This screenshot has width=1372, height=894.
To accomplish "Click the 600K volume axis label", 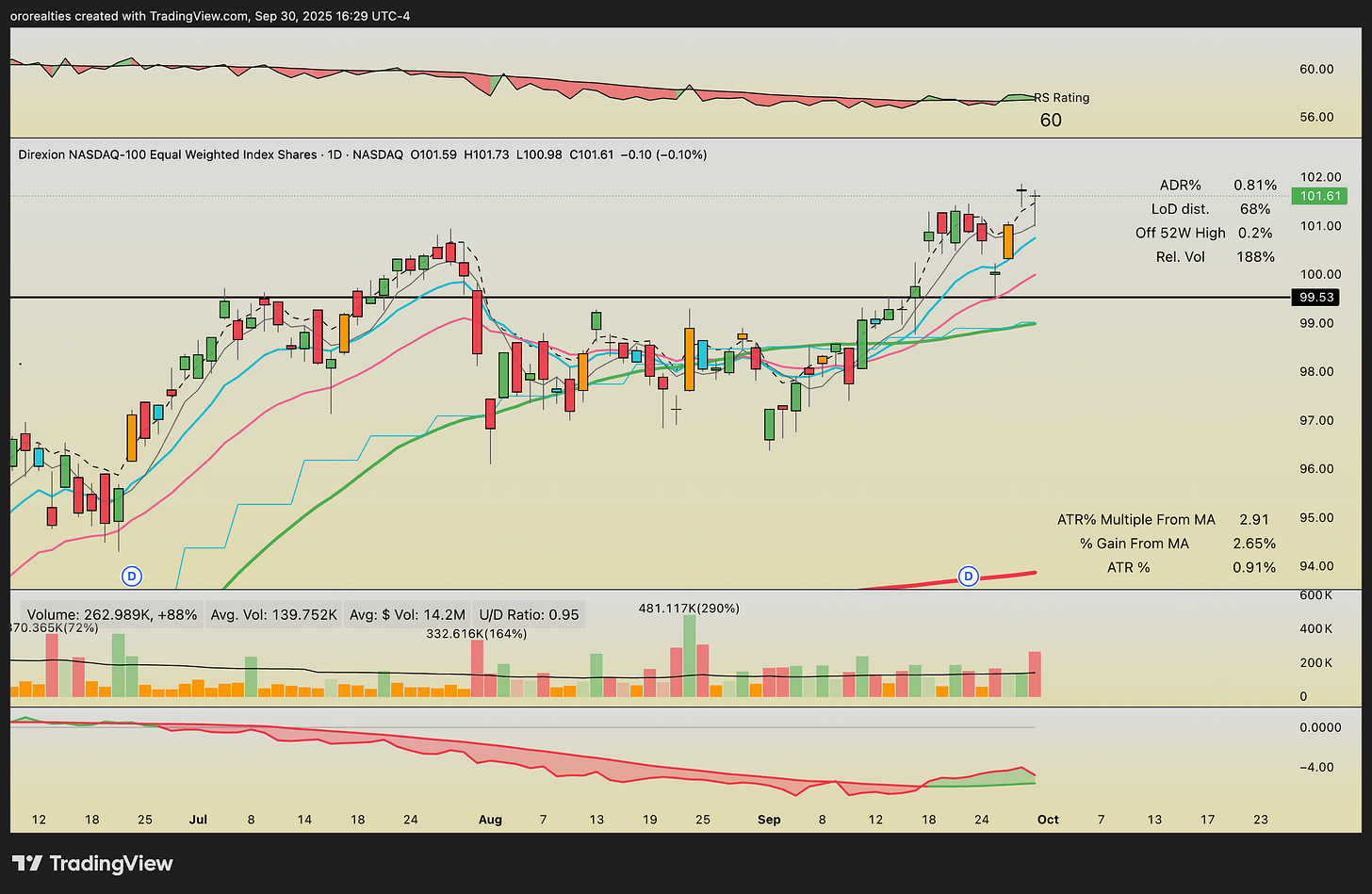I will 1315,595.
